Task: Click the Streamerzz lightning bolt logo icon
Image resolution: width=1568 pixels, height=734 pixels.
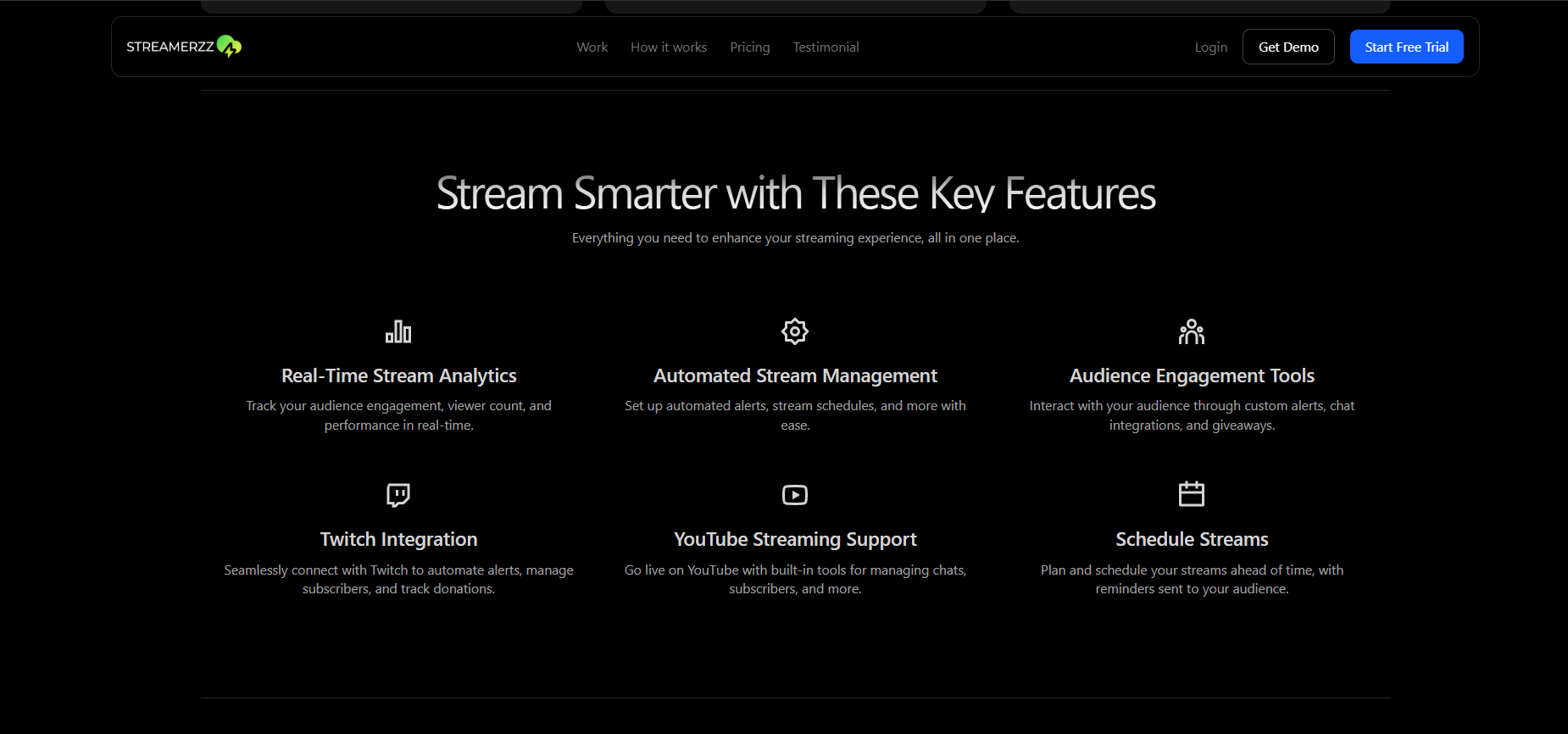Action: tap(229, 47)
